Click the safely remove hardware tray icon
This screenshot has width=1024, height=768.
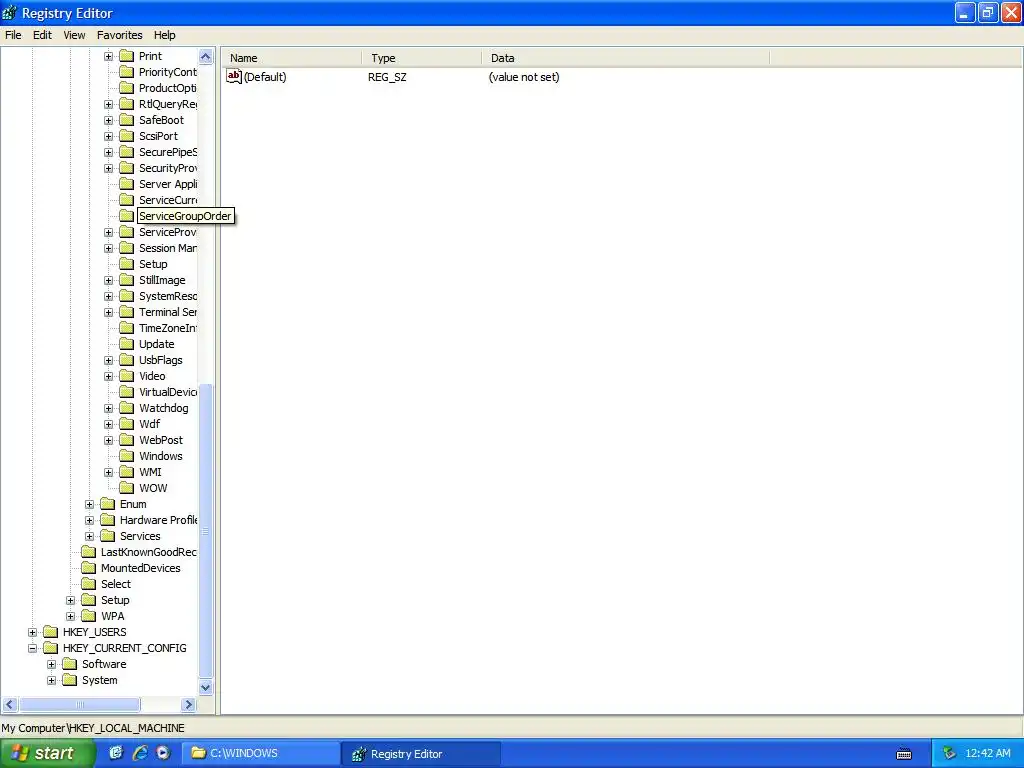click(x=949, y=754)
